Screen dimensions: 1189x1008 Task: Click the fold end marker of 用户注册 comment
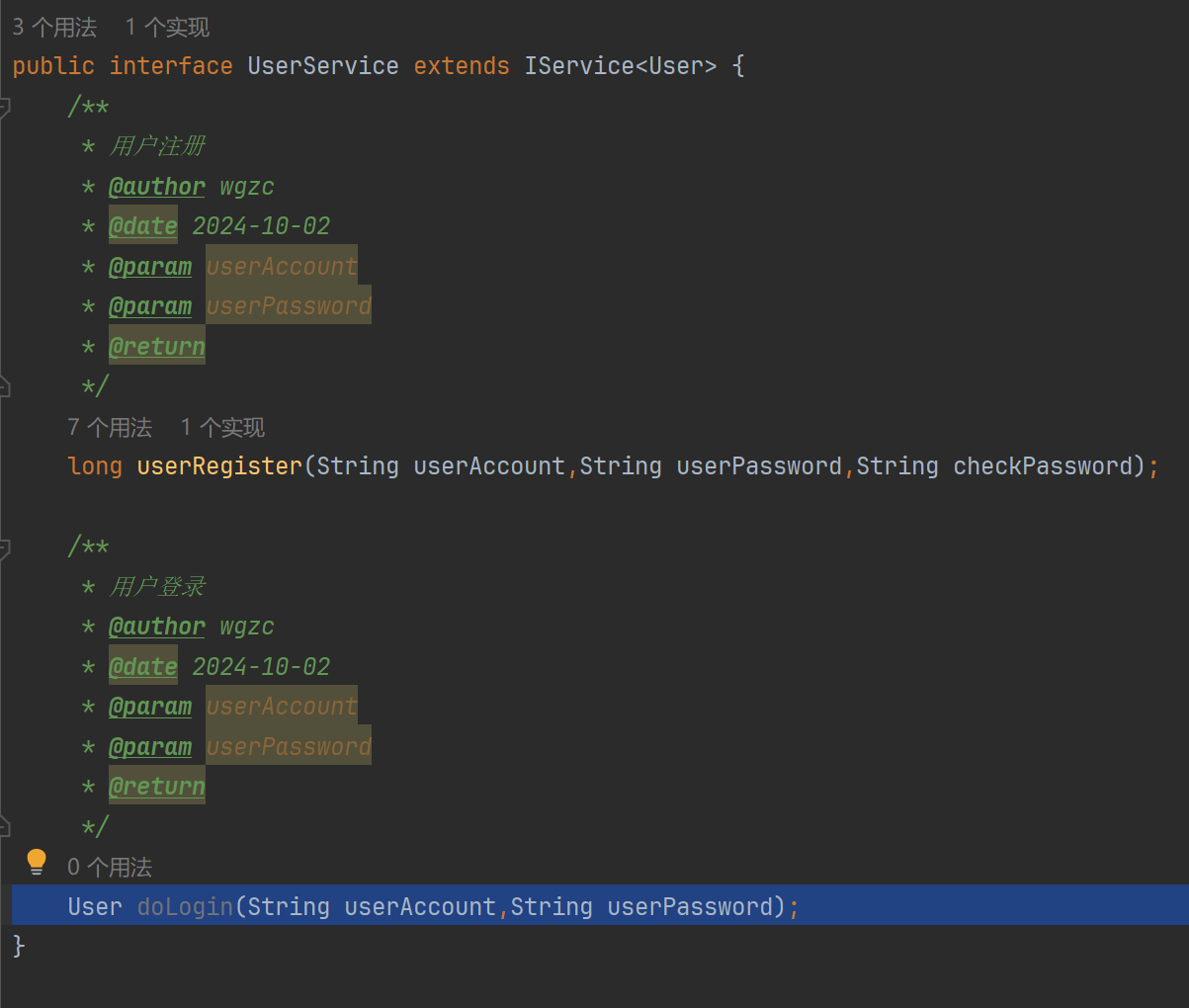[x=4, y=386]
